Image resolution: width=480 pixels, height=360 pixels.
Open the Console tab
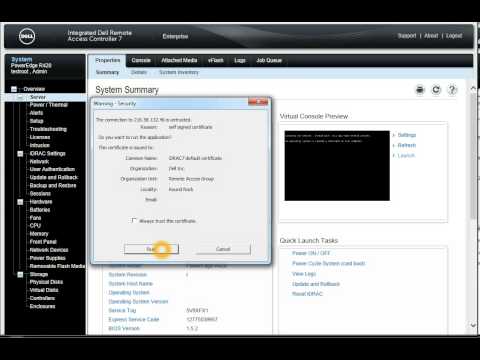[141, 60]
